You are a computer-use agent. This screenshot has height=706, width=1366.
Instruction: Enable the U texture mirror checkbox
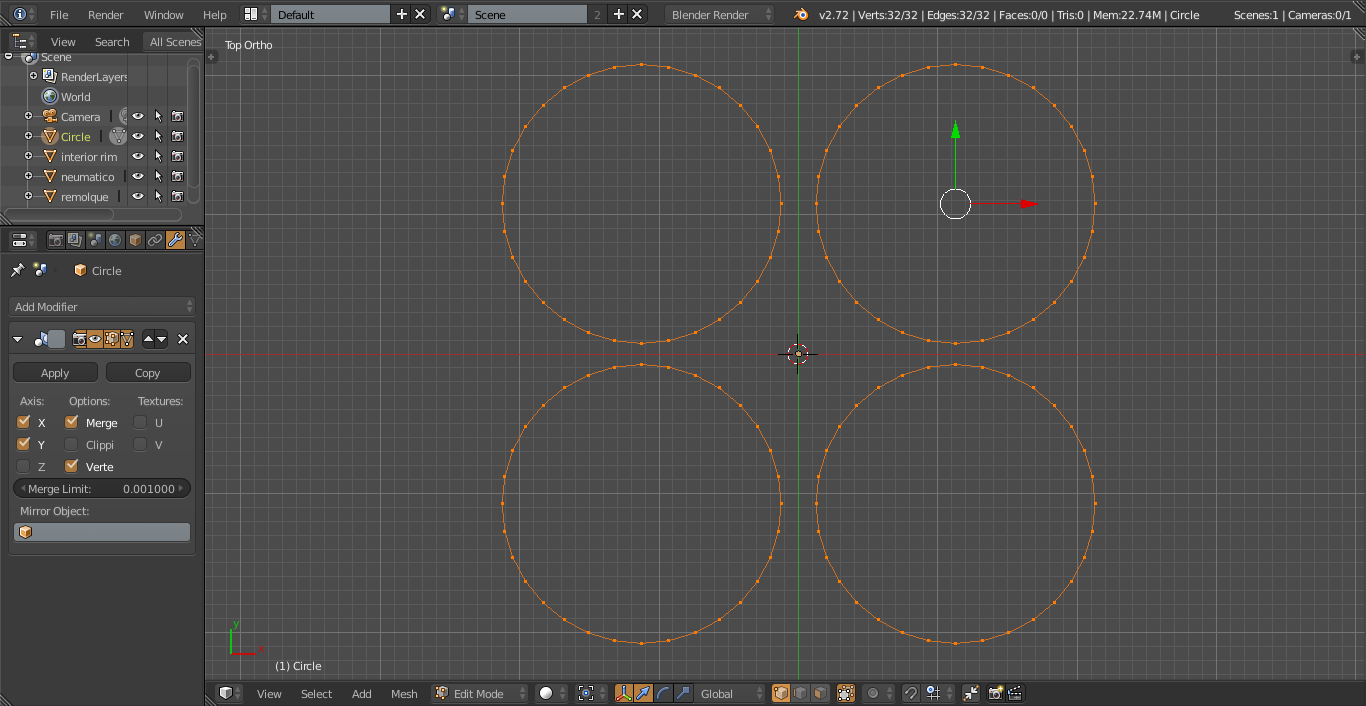pyautogui.click(x=140, y=422)
